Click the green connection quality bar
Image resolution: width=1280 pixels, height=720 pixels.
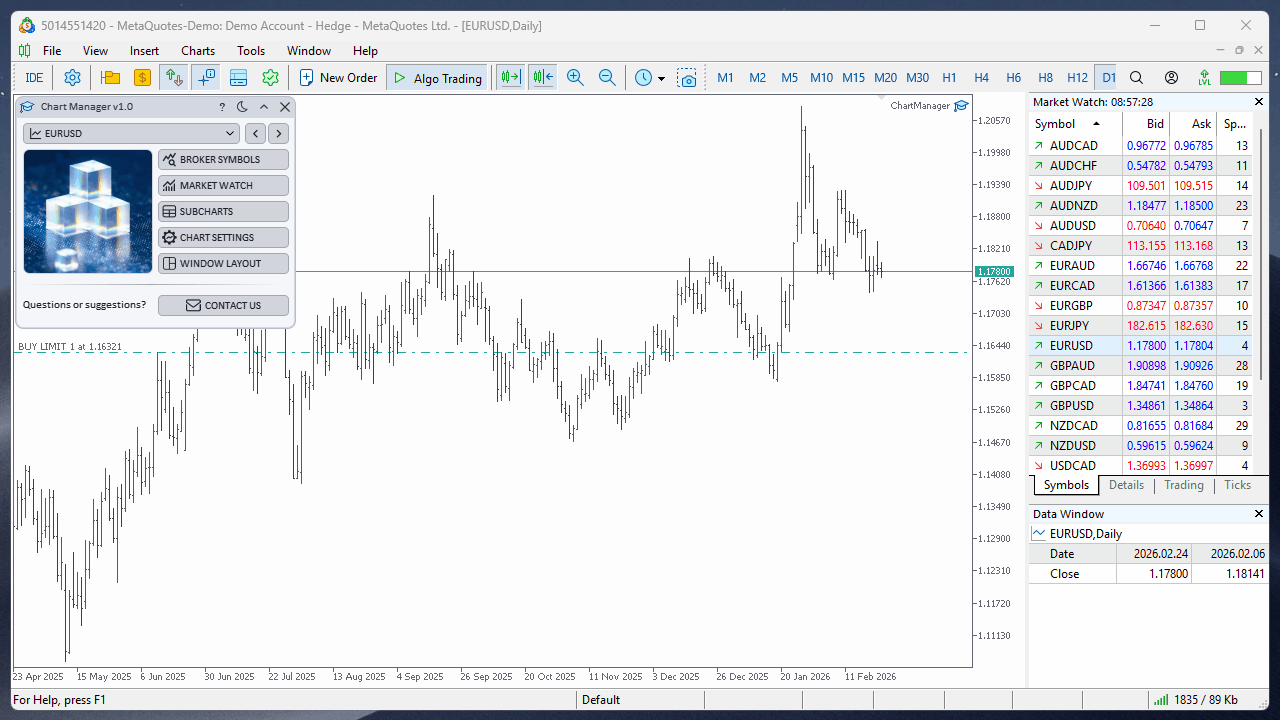point(1240,77)
